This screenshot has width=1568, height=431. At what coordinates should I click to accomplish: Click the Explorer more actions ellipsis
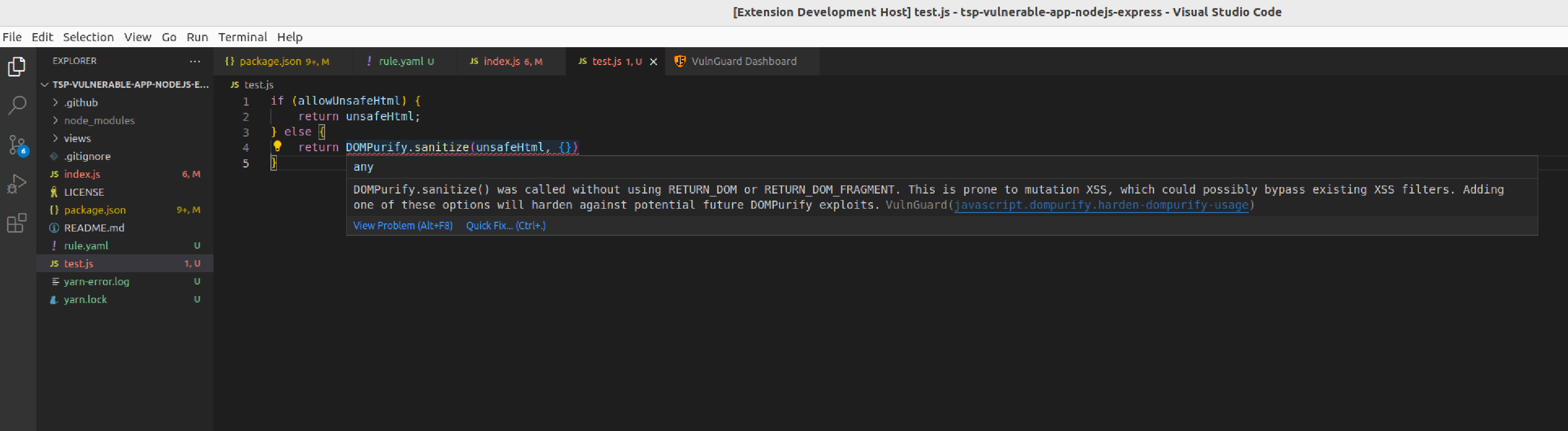[195, 61]
